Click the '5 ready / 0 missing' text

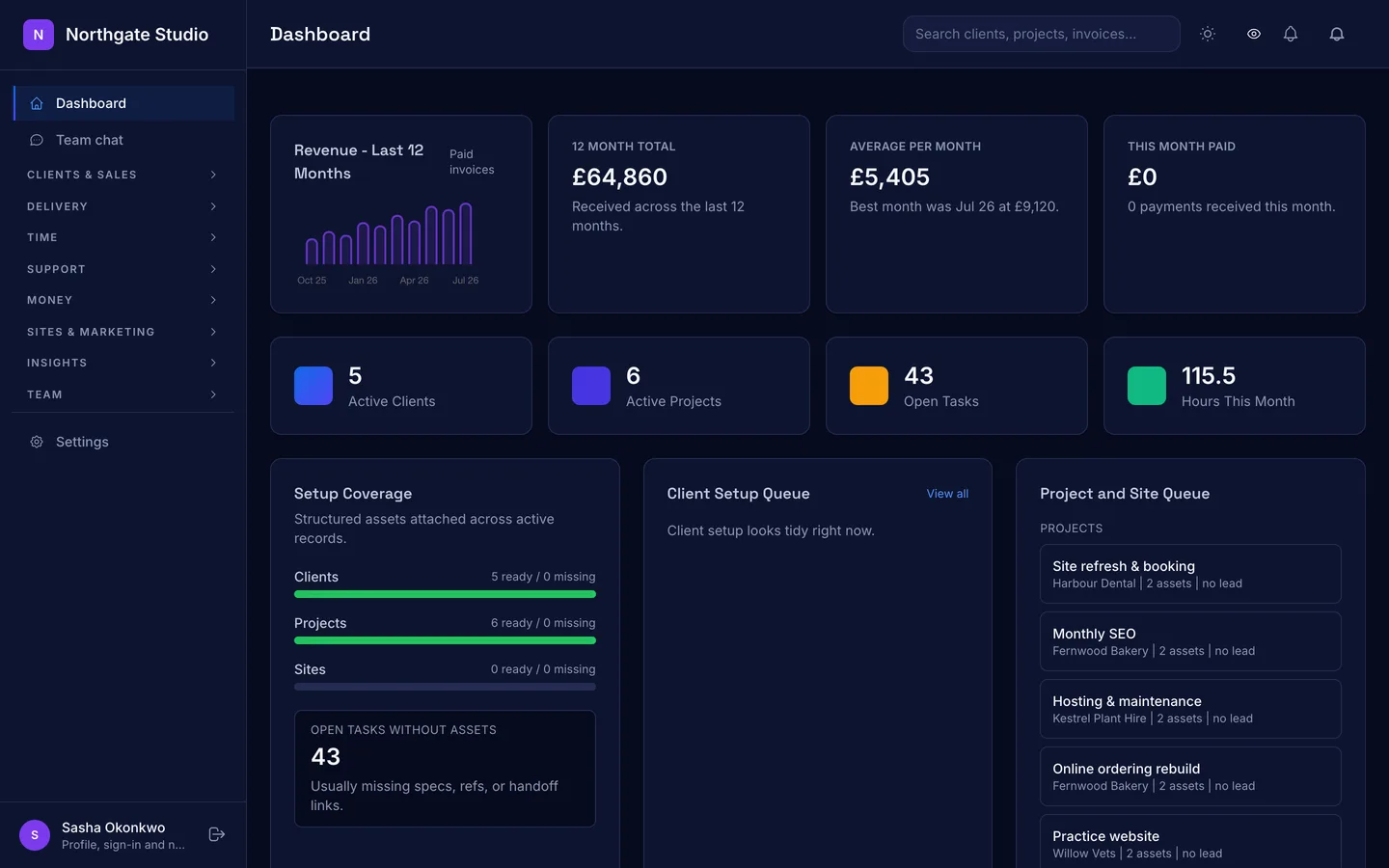pyautogui.click(x=543, y=577)
